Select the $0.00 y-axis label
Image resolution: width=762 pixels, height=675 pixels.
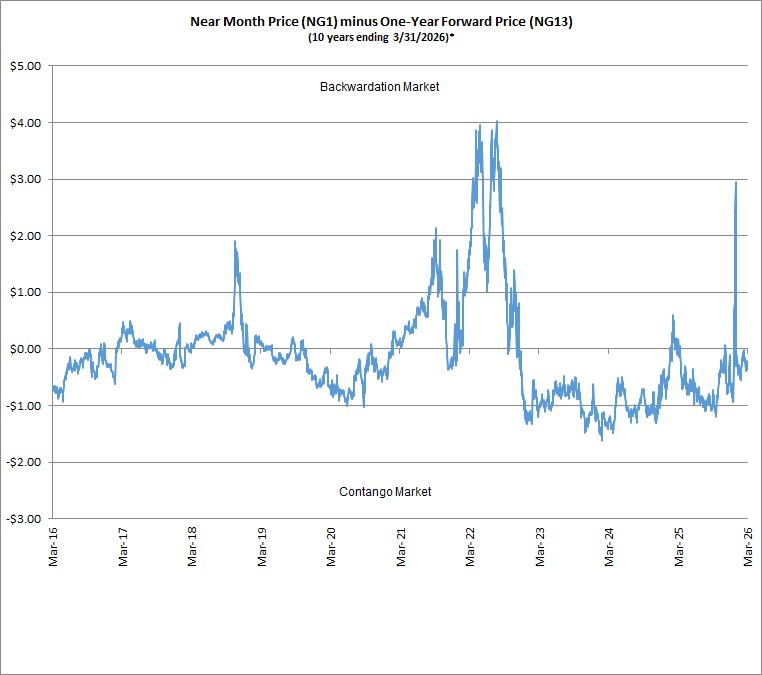[x=26, y=349]
